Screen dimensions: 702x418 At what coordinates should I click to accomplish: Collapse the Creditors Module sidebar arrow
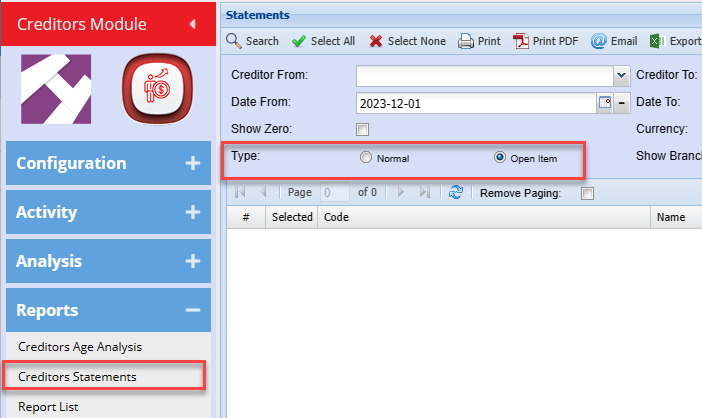pos(193,24)
